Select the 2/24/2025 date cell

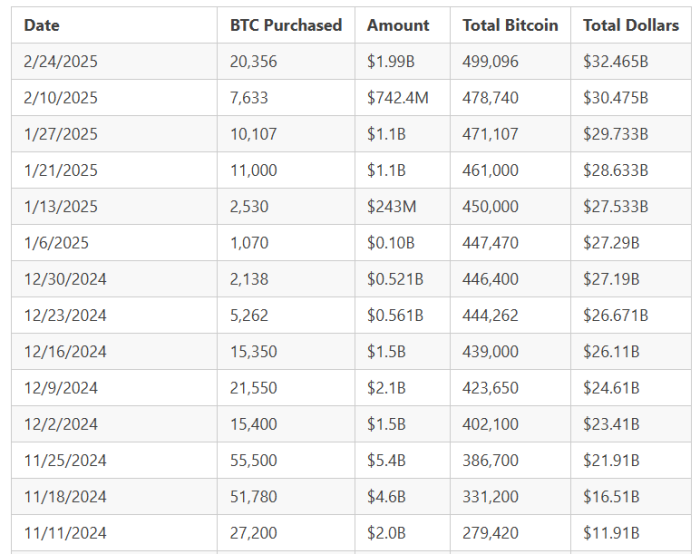(x=61, y=62)
